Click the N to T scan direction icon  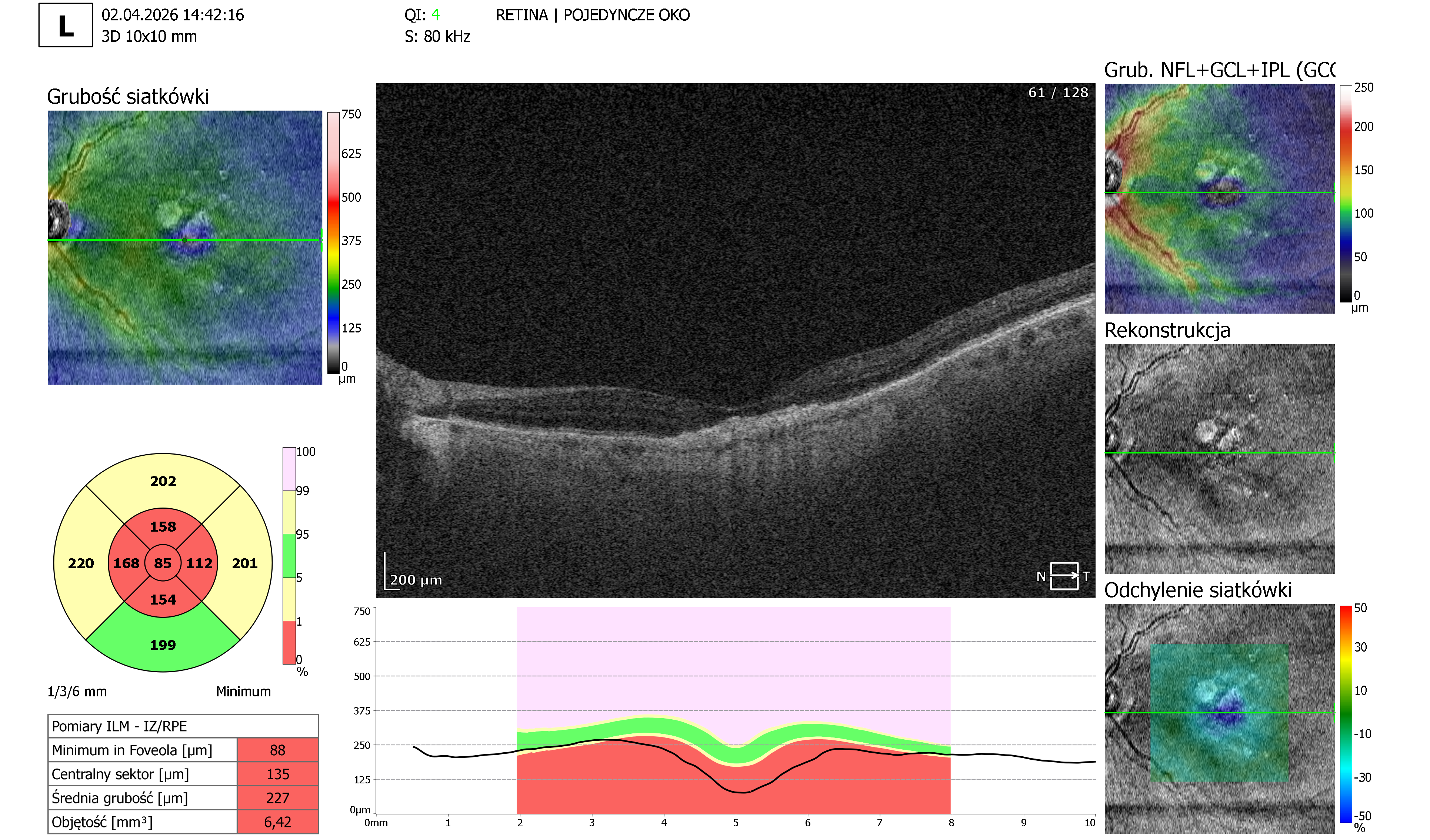(x=1063, y=576)
